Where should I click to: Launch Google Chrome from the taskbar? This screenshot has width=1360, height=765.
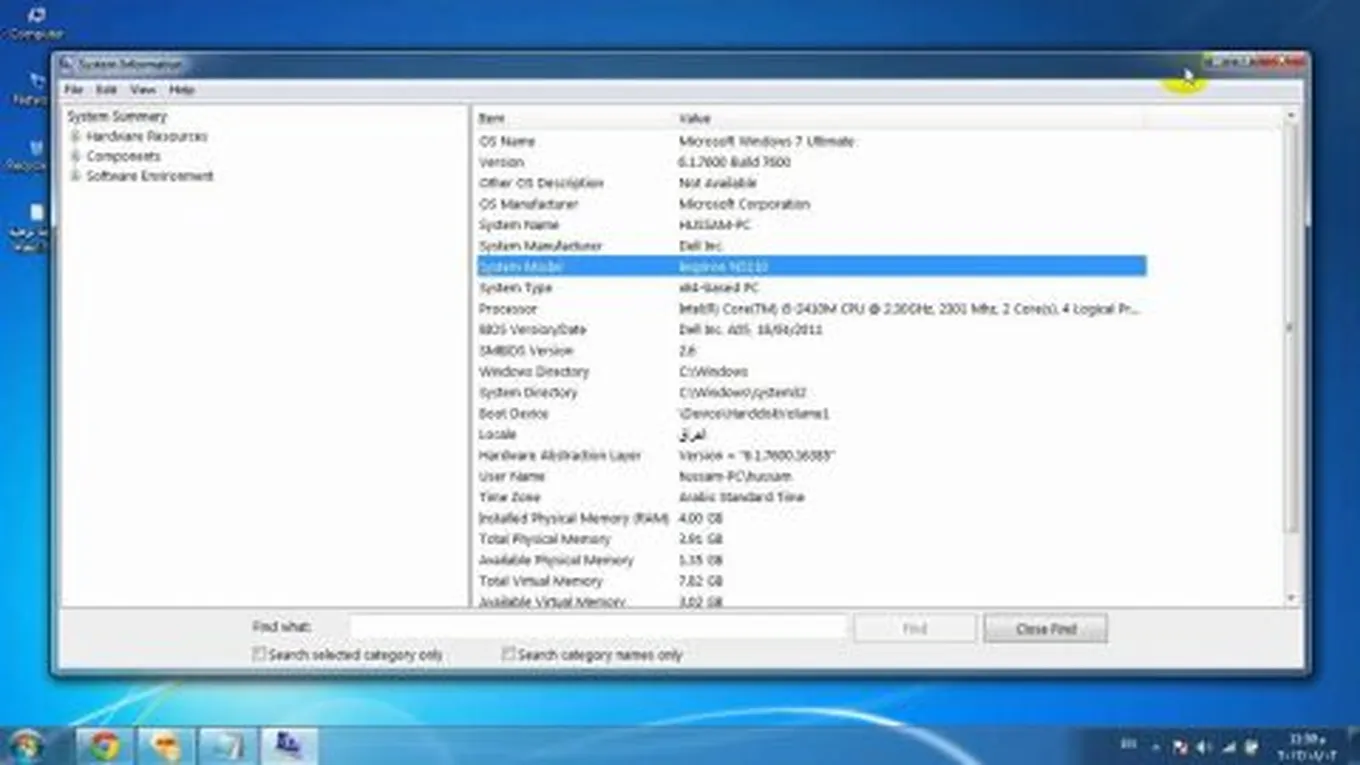(103, 745)
